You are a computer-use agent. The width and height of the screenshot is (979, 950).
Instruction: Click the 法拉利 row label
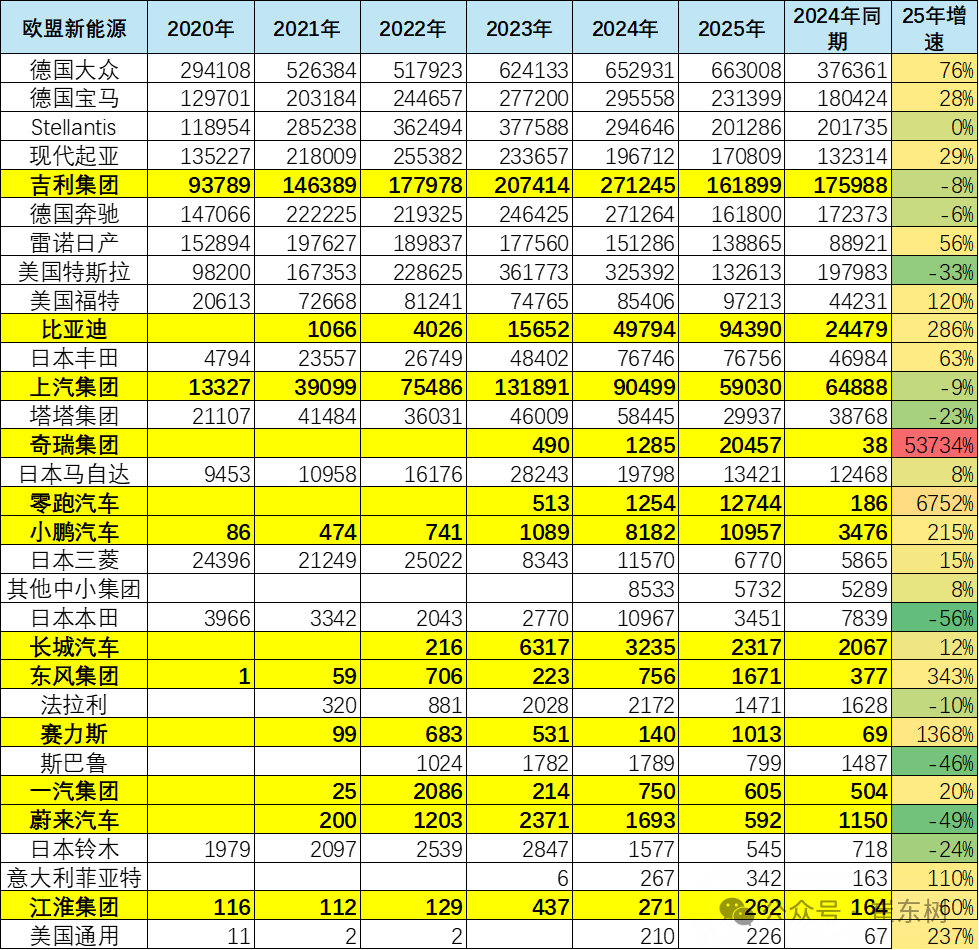(x=74, y=705)
